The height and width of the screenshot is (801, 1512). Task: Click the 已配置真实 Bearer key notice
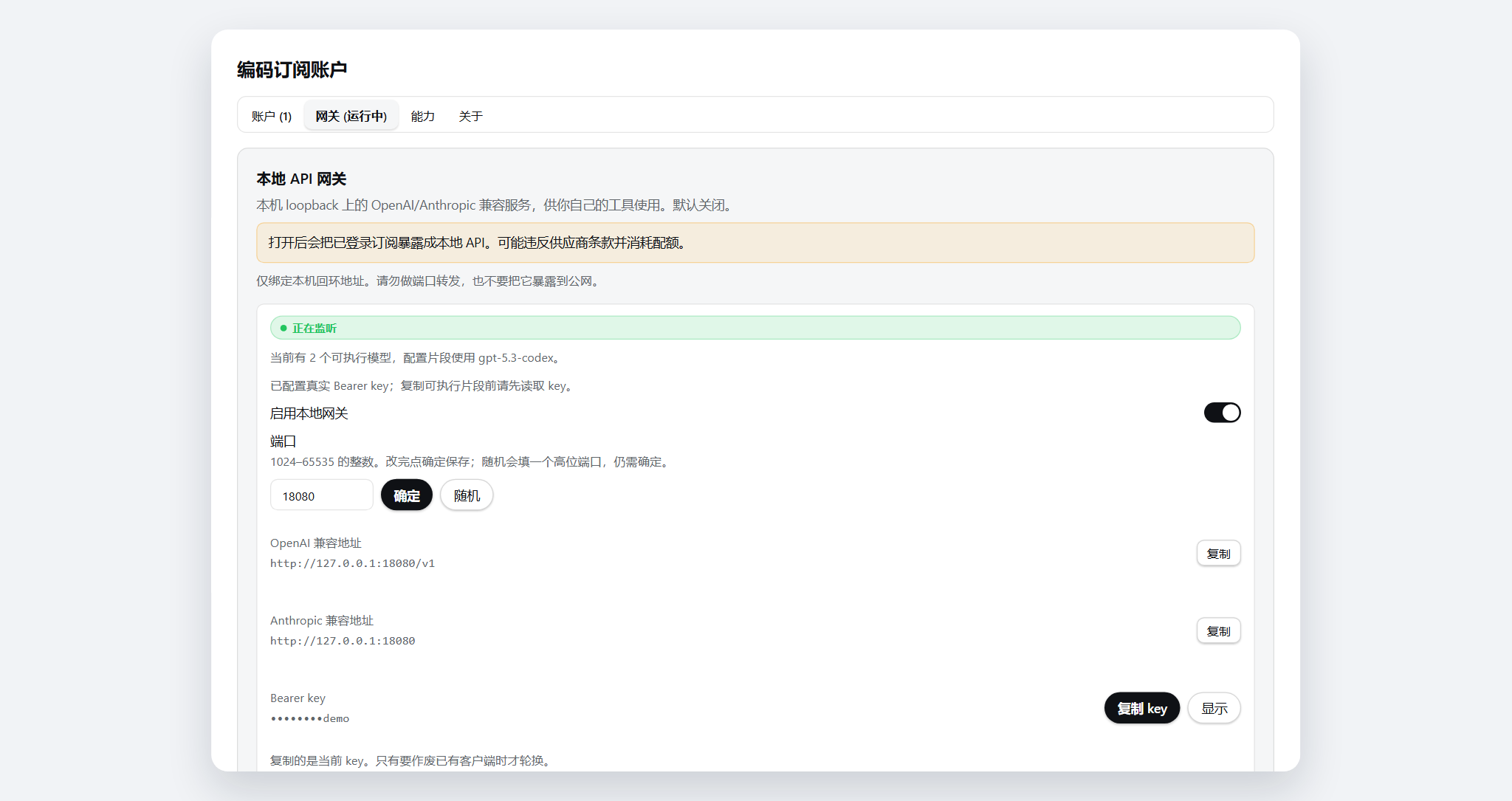coord(424,386)
